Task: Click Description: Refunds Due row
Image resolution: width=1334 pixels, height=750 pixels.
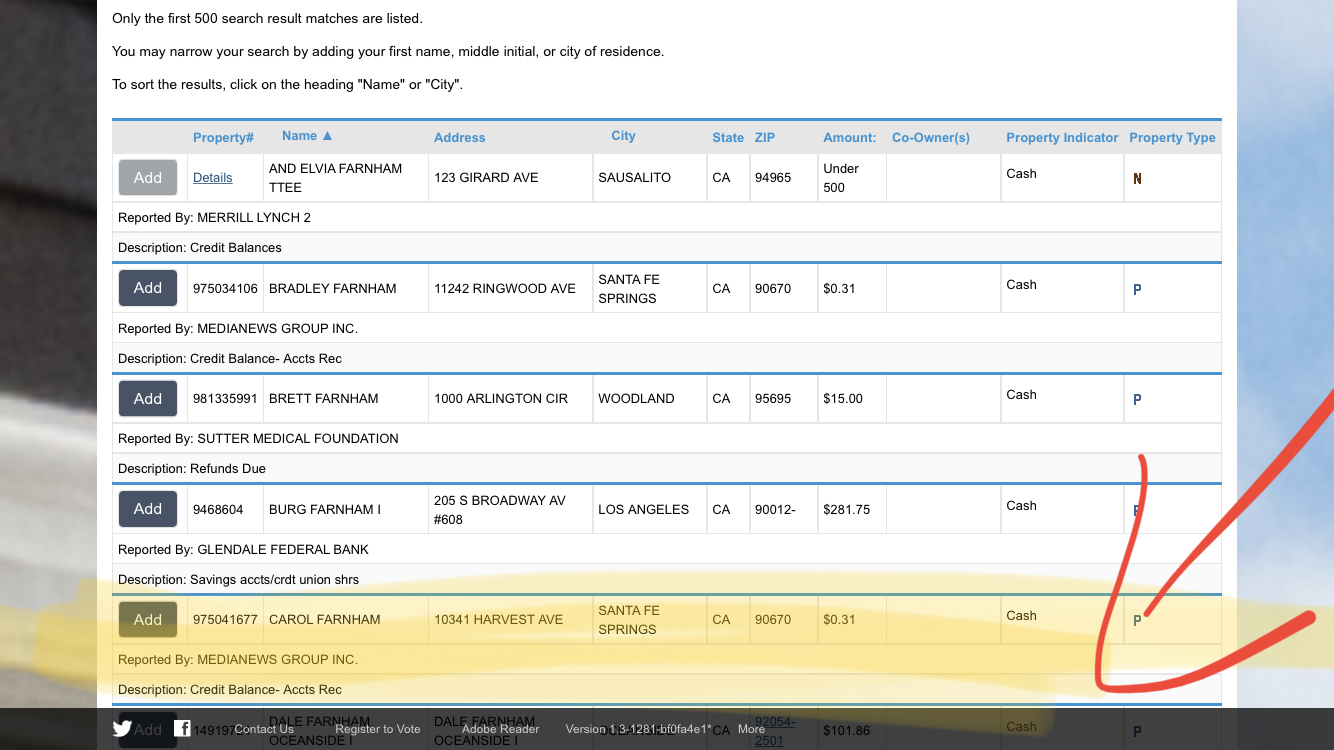Action: [x=667, y=468]
